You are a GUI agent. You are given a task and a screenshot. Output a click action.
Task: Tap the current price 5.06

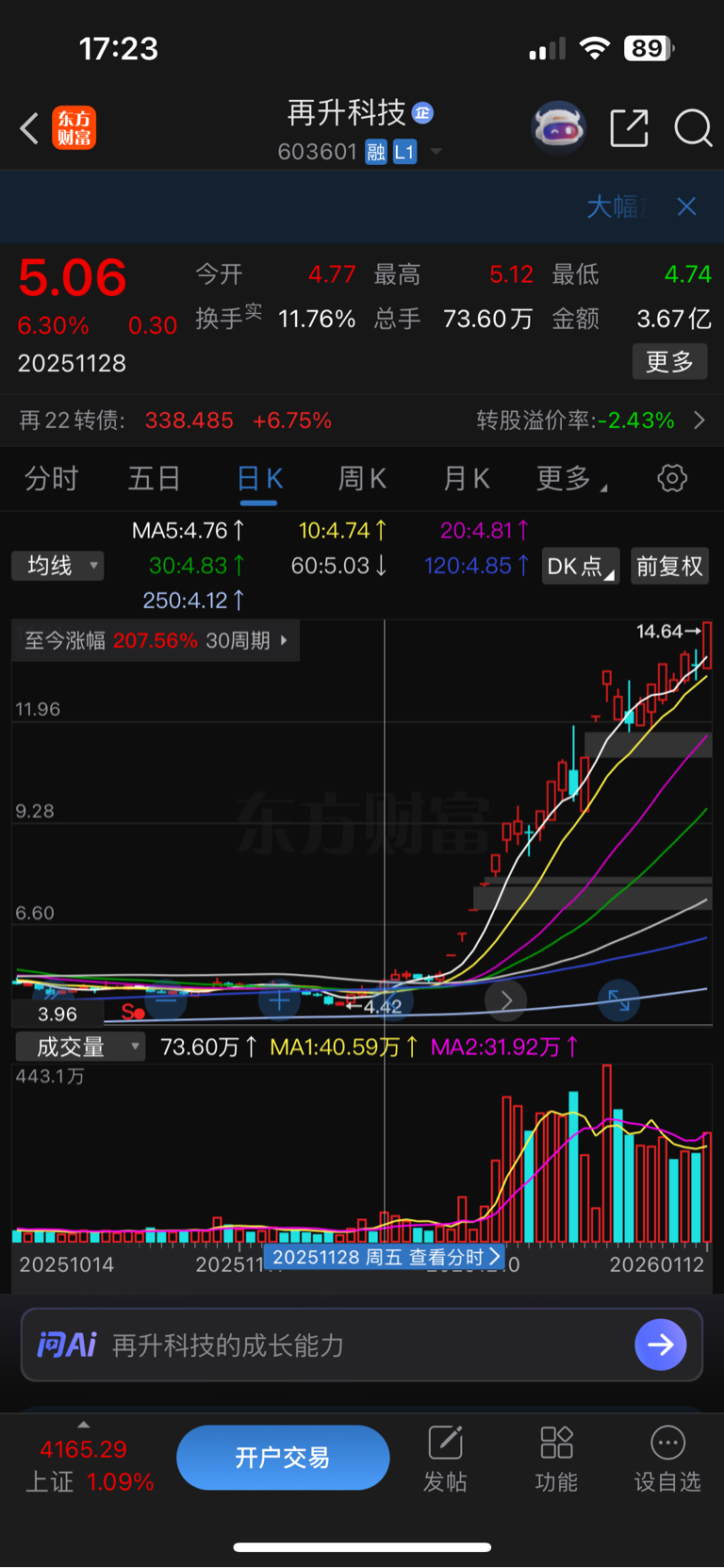(73, 277)
